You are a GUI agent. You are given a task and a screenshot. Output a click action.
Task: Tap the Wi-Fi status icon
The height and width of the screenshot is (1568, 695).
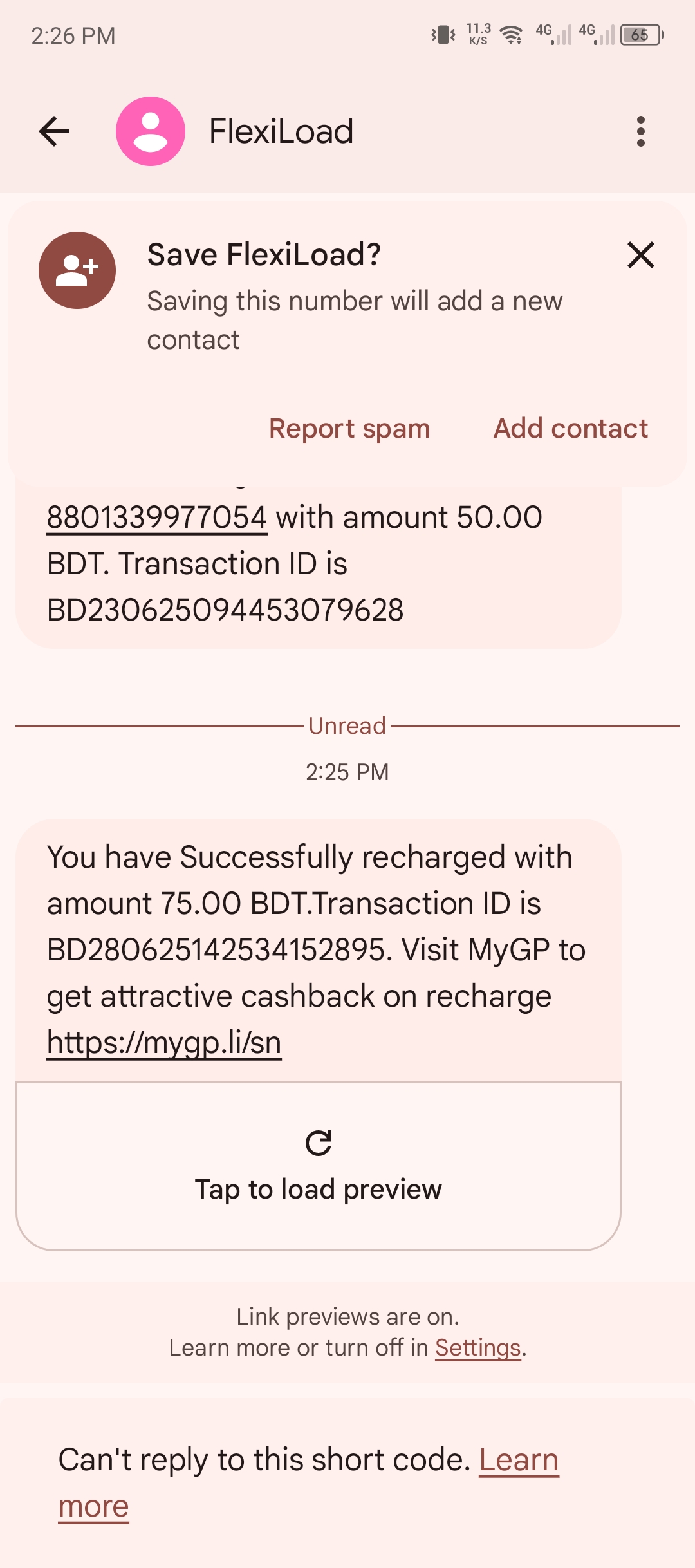point(512,35)
